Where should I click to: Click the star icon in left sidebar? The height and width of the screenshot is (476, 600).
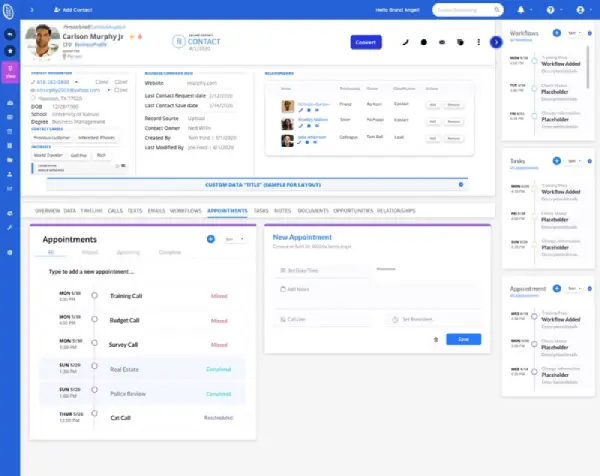click(x=10, y=51)
